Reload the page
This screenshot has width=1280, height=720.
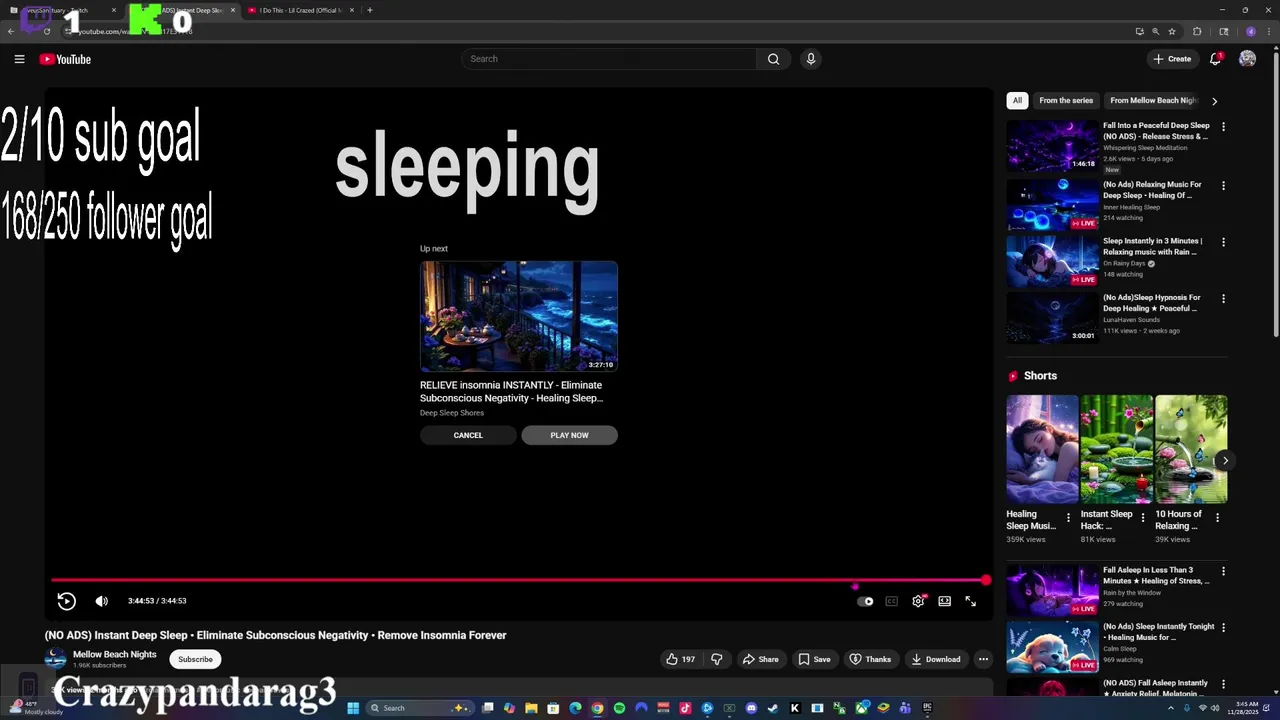[x=47, y=31]
